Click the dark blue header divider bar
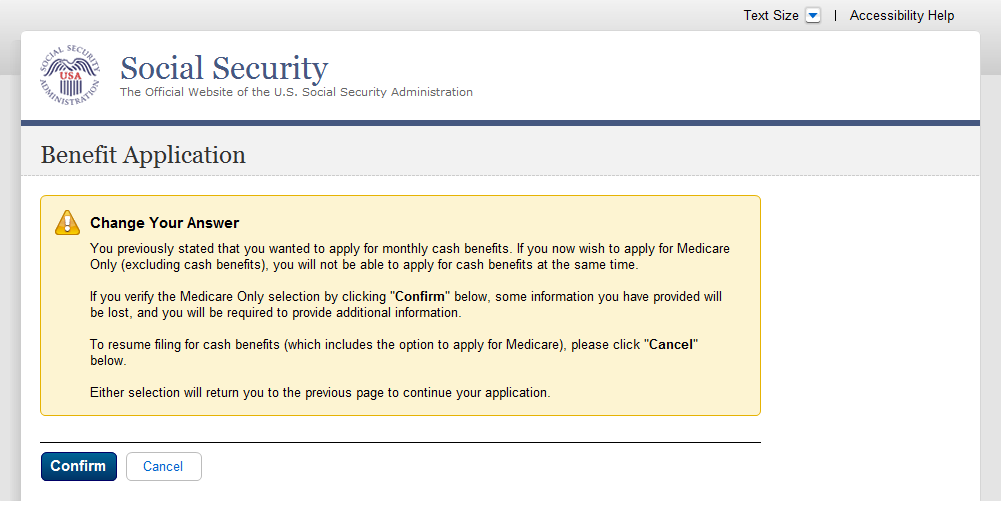 click(500, 123)
